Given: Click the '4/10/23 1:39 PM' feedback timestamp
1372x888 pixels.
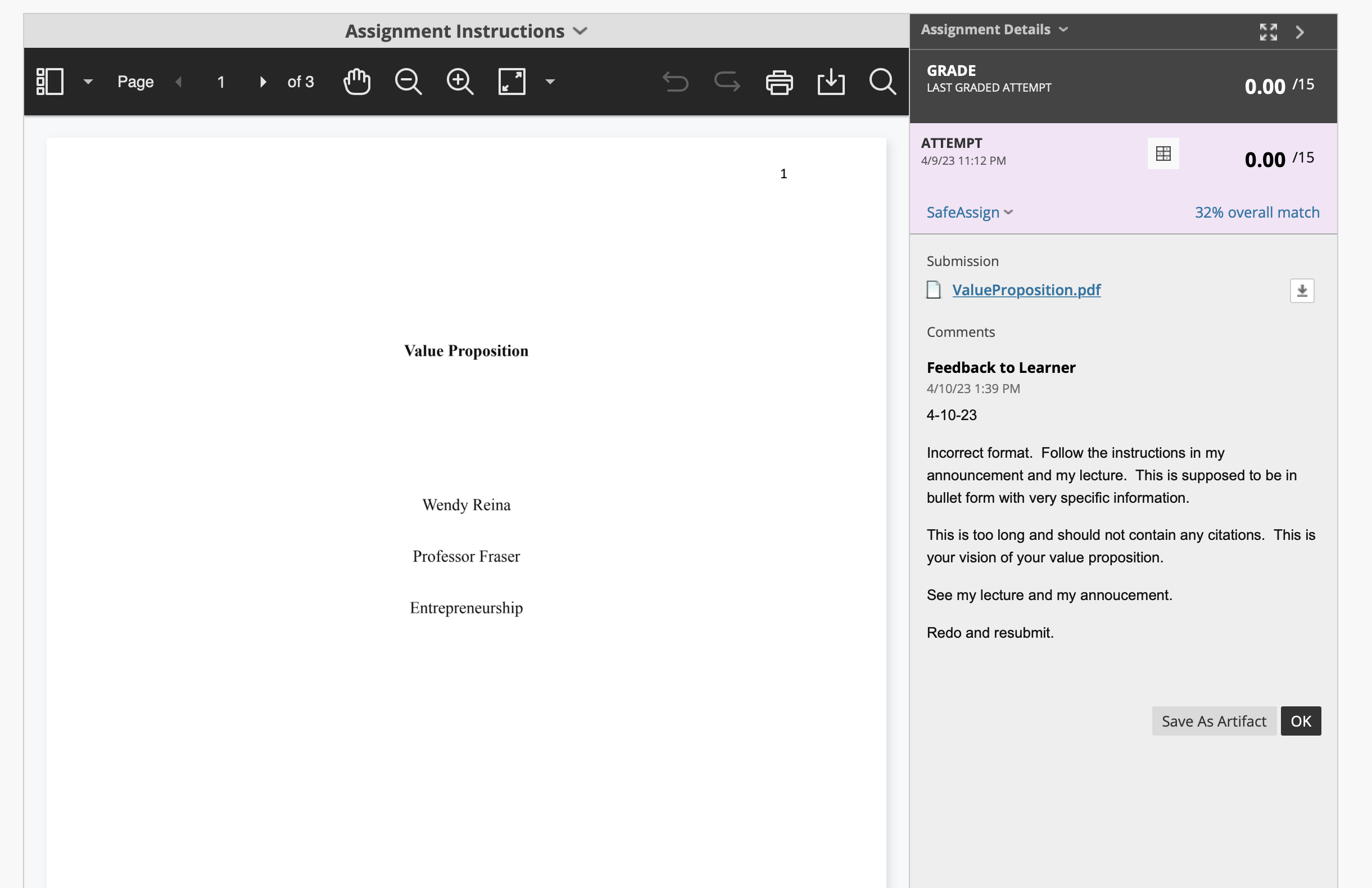Looking at the screenshot, I should click(973, 389).
